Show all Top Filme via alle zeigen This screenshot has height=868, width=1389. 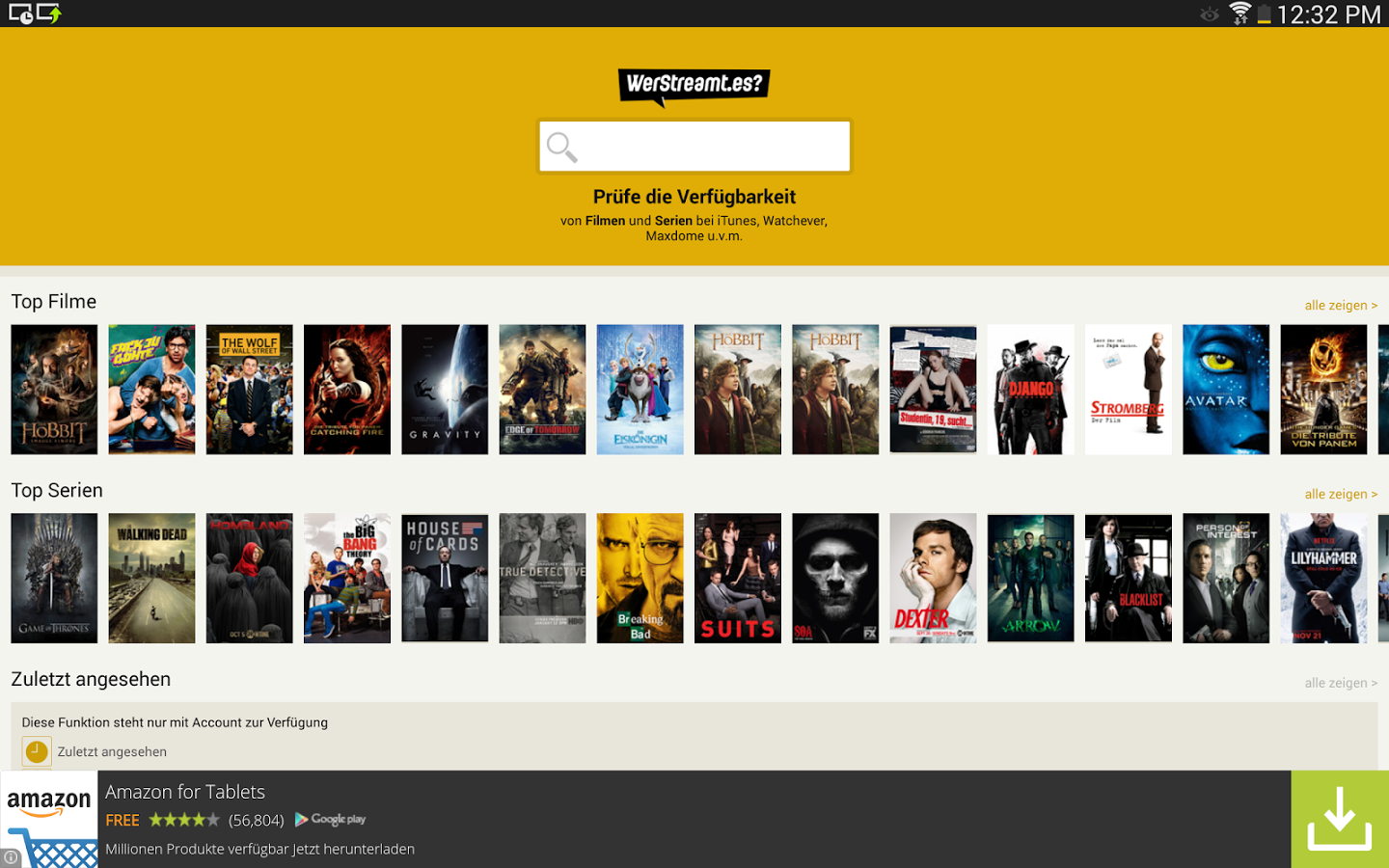tap(1341, 306)
